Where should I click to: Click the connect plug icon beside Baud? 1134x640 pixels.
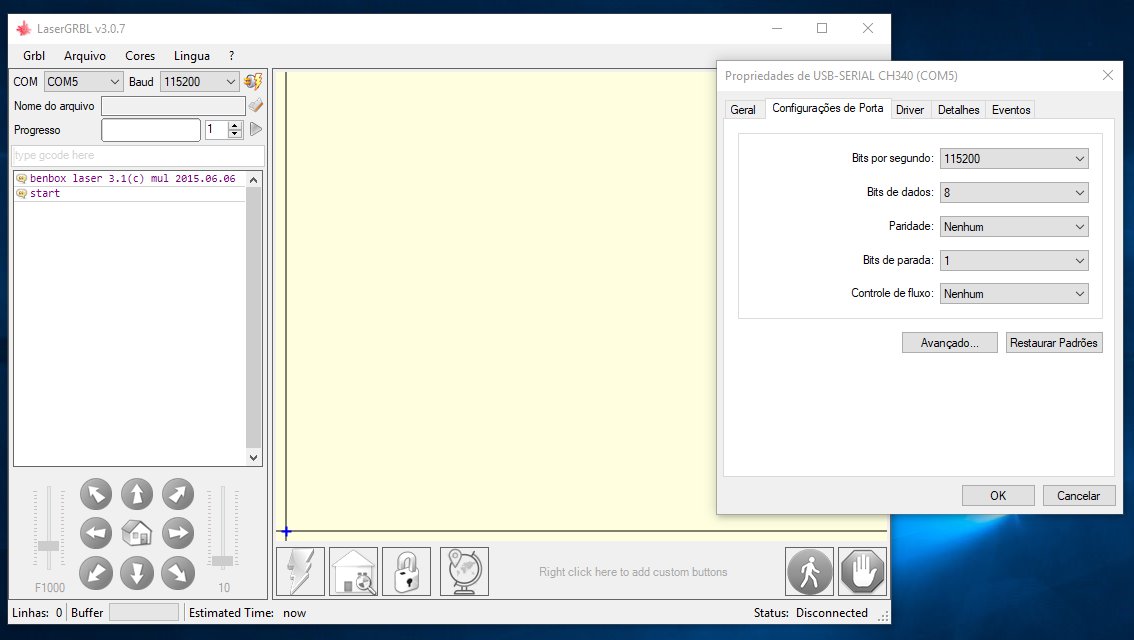click(x=253, y=82)
